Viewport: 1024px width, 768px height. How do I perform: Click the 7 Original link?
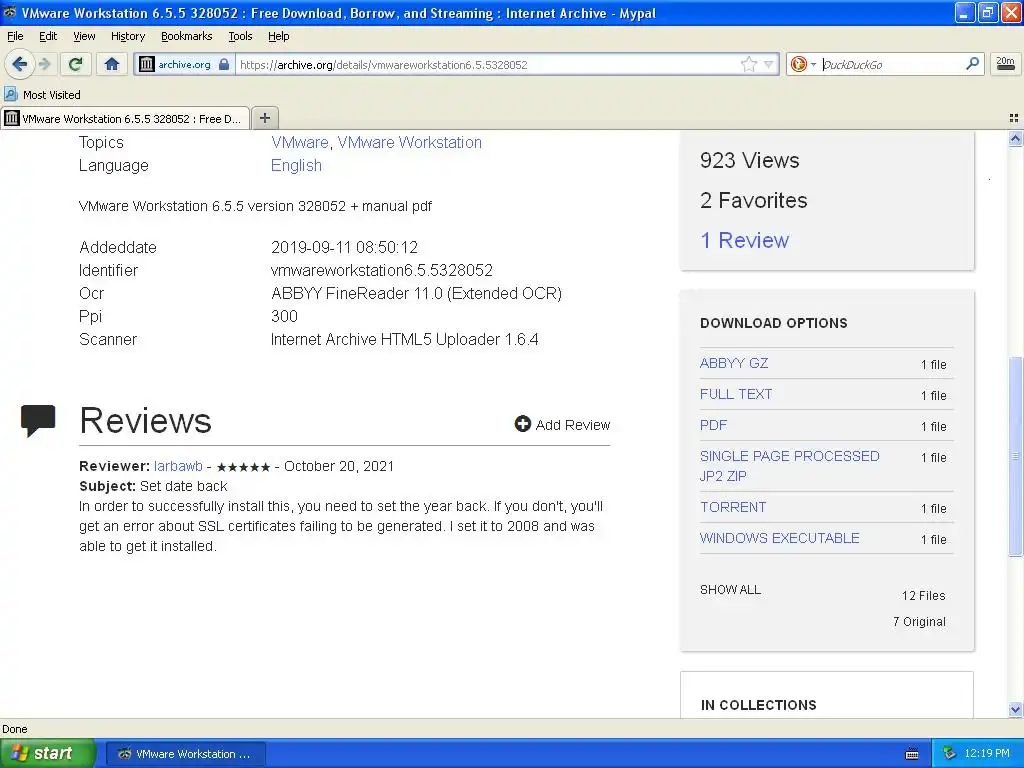click(x=919, y=622)
